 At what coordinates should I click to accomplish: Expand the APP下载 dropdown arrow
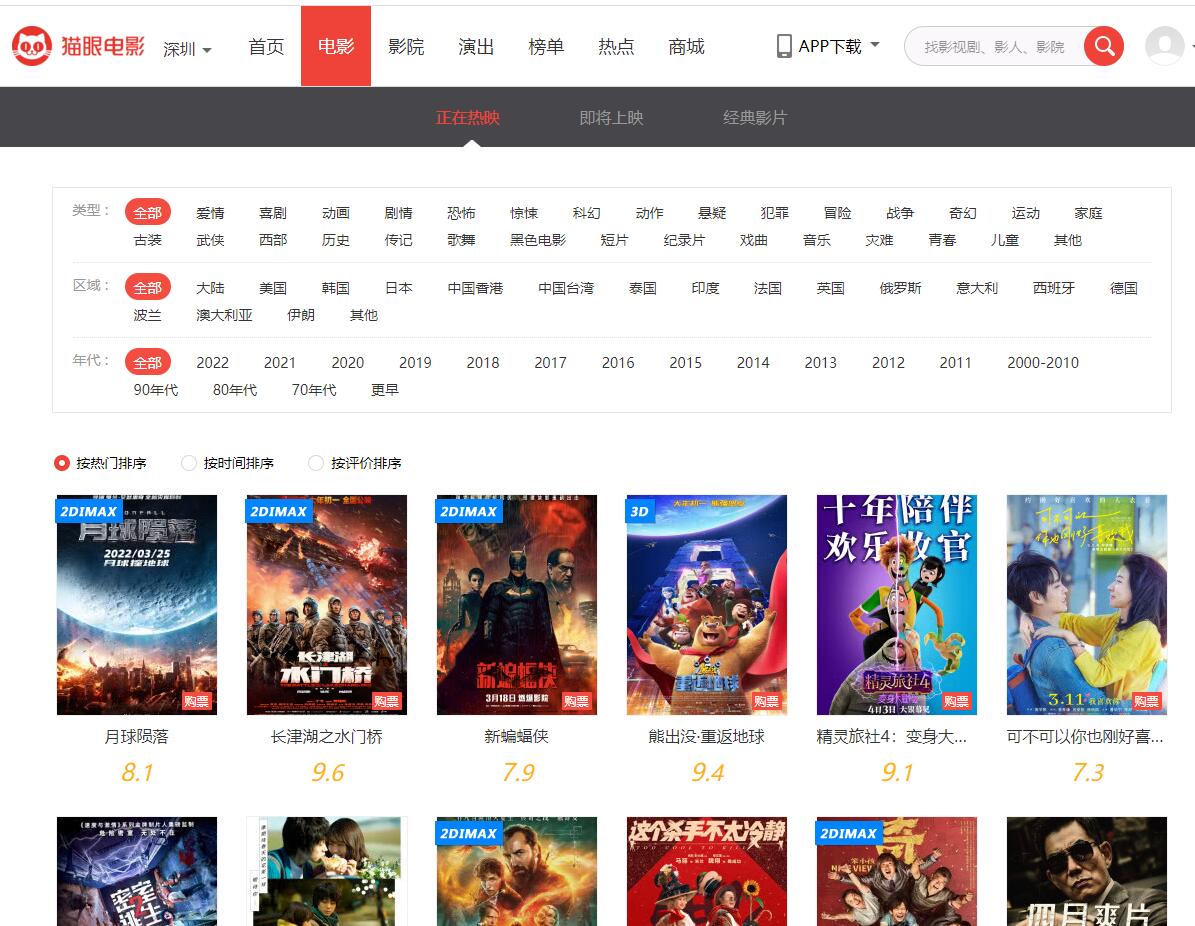point(875,45)
